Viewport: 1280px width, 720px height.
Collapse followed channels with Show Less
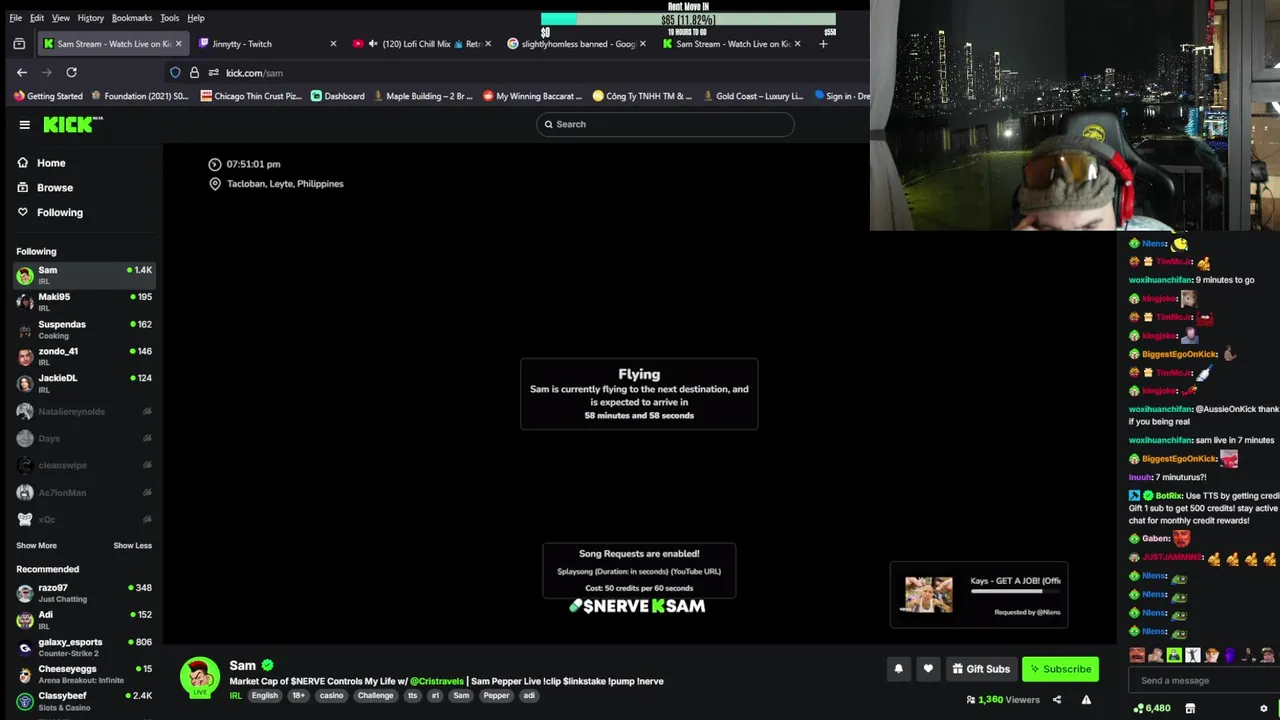[133, 546]
